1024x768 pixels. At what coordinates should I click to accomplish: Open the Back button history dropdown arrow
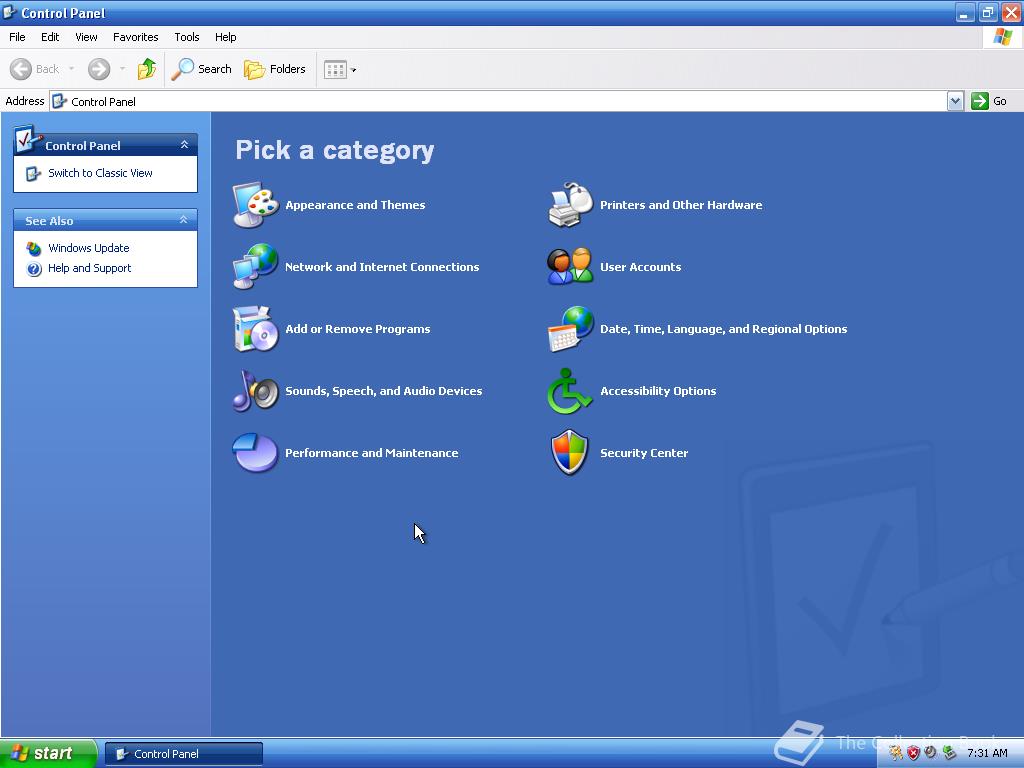pos(71,69)
